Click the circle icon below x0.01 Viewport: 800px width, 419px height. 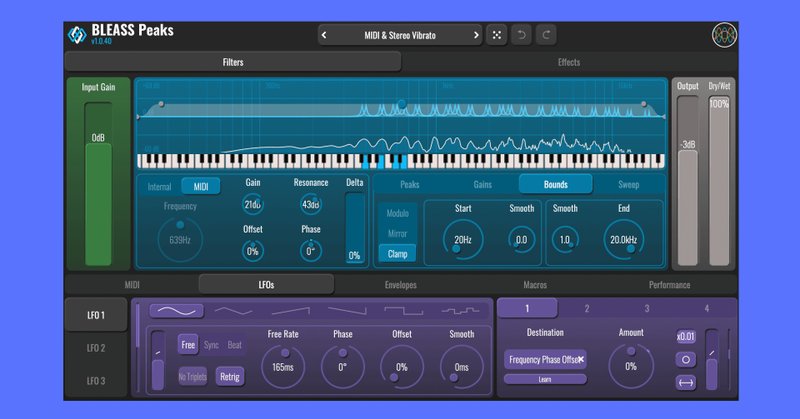tap(686, 359)
